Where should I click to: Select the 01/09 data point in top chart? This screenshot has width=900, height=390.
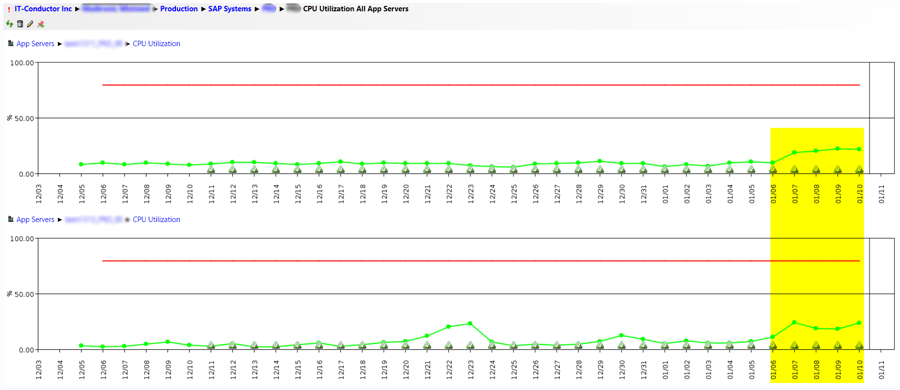(x=837, y=149)
